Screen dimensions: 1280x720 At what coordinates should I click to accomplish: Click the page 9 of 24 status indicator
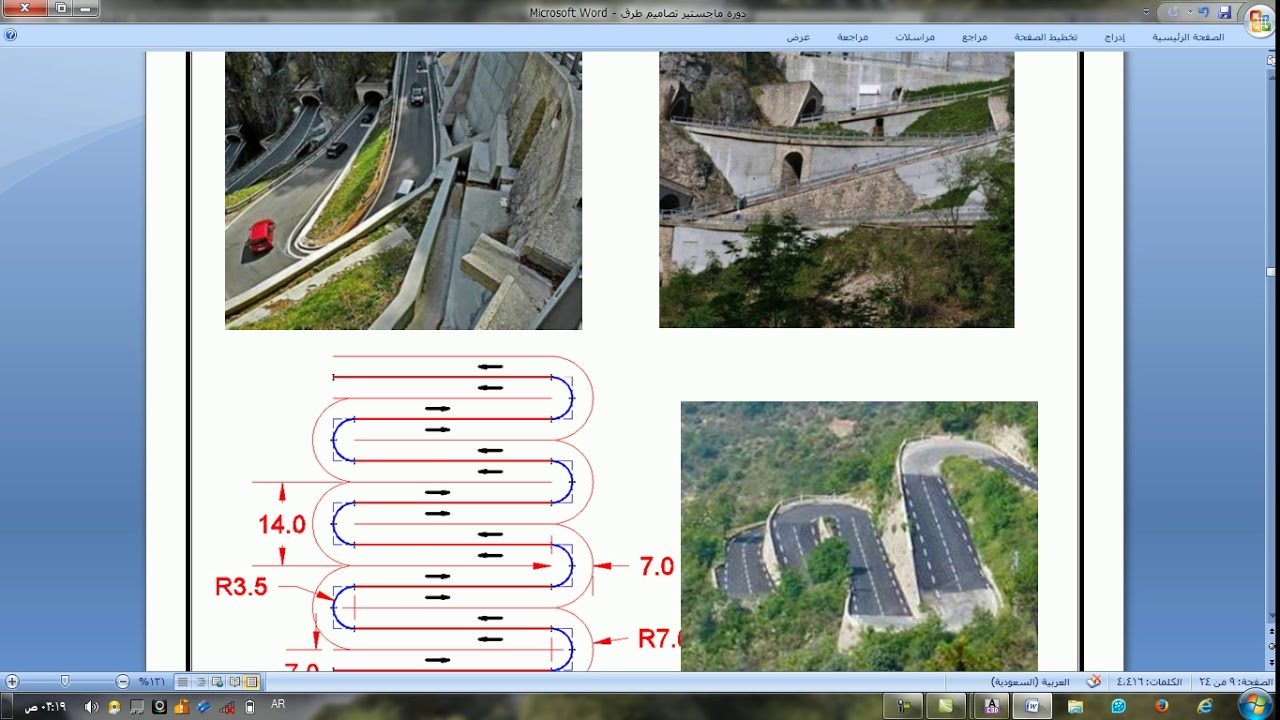[1234, 682]
